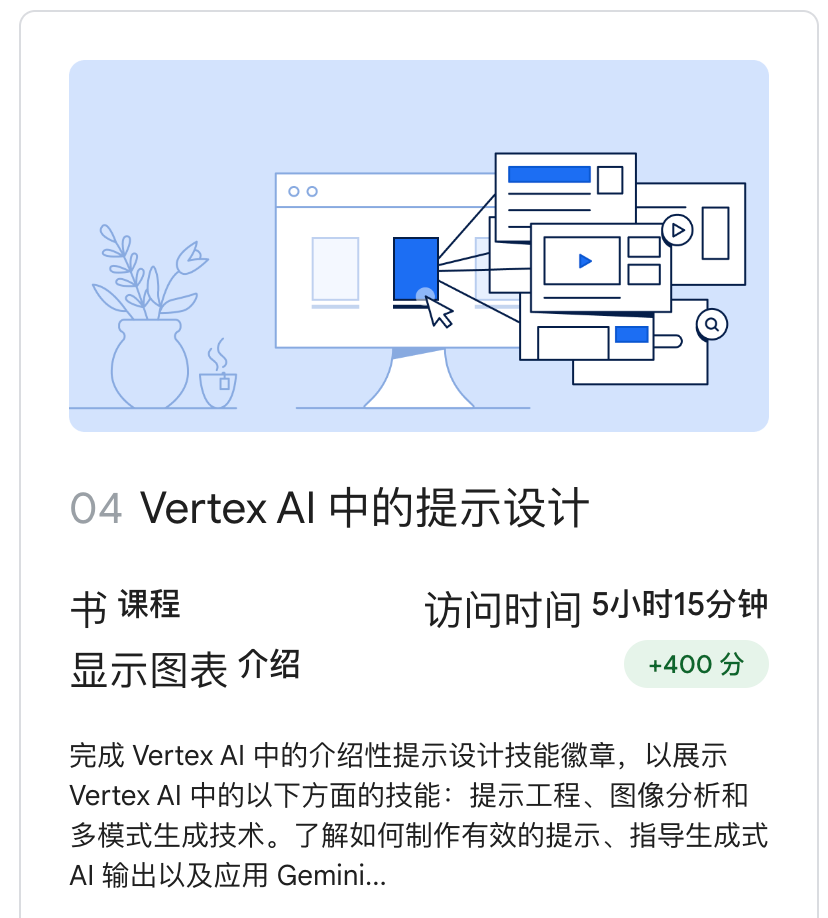Image resolution: width=828 pixels, height=918 pixels.
Task: Click the 书 book icon glyph
Action: tap(89, 609)
